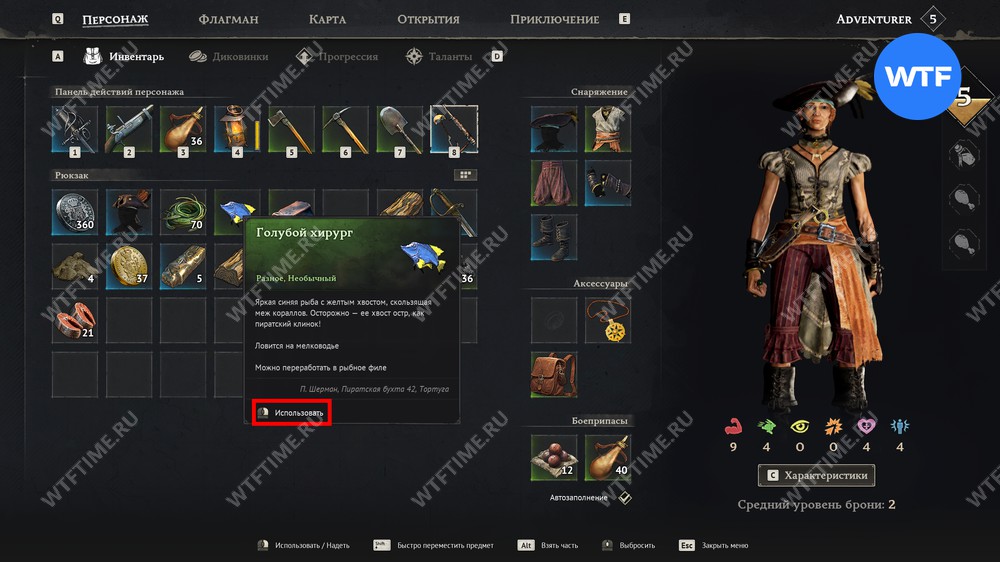Click the Использовать button in tooltip
Screen dimensions: 1000x562
pyautogui.click(x=291, y=413)
